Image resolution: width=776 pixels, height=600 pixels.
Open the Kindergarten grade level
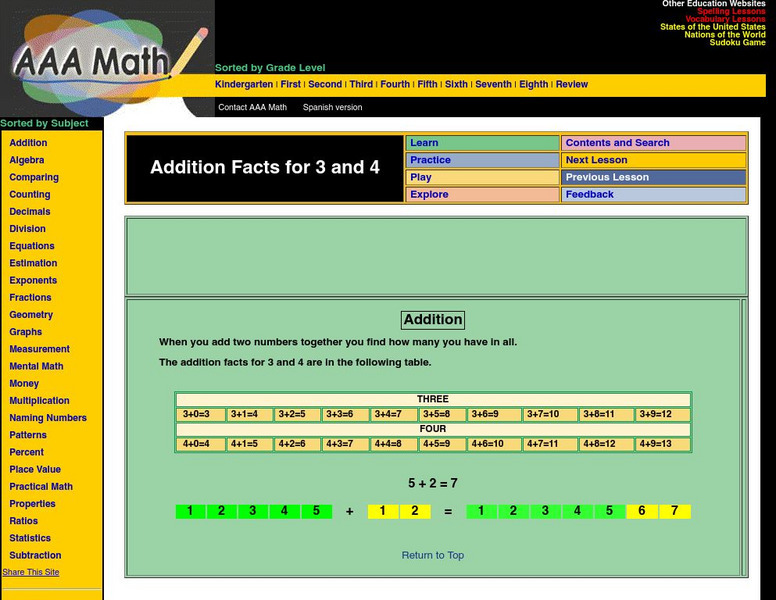[244, 84]
